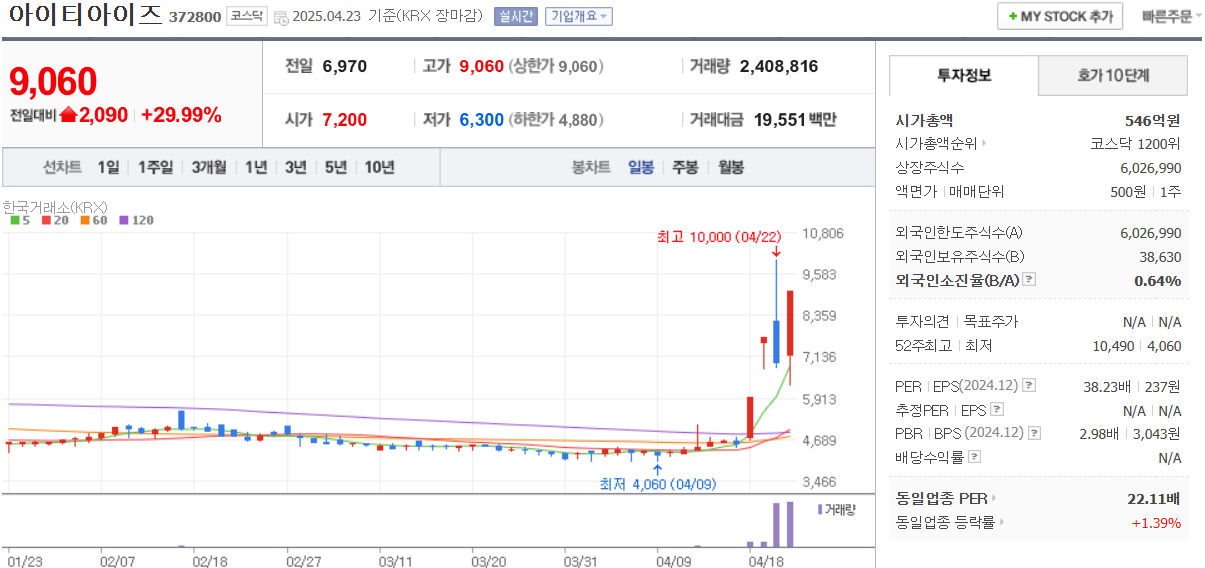The image size is (1205, 568).
Task: Select the 1년 line chart period
Action: [x=256, y=167]
